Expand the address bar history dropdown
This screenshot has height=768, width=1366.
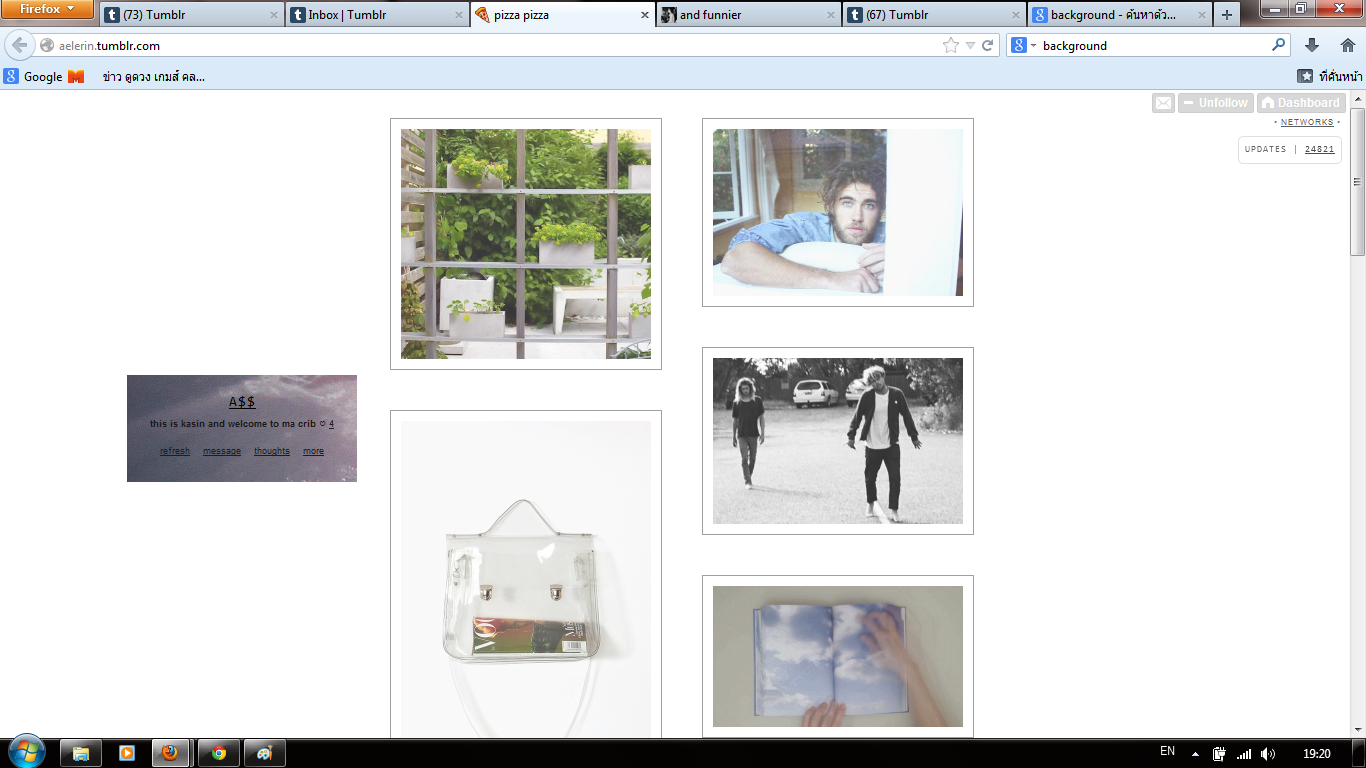pos(970,45)
